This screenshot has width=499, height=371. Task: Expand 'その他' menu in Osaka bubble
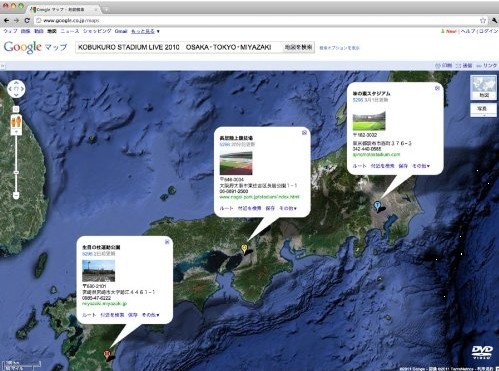(x=288, y=208)
